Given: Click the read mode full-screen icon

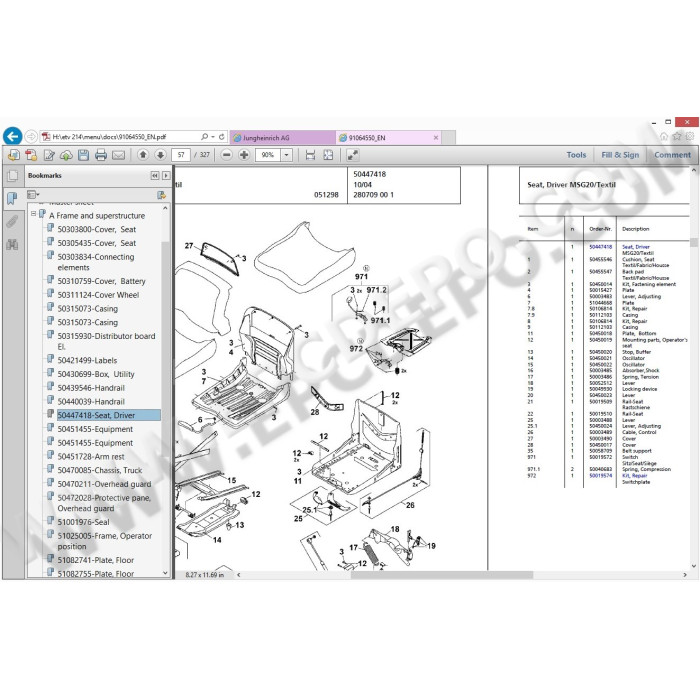Looking at the screenshot, I should click(x=353, y=155).
